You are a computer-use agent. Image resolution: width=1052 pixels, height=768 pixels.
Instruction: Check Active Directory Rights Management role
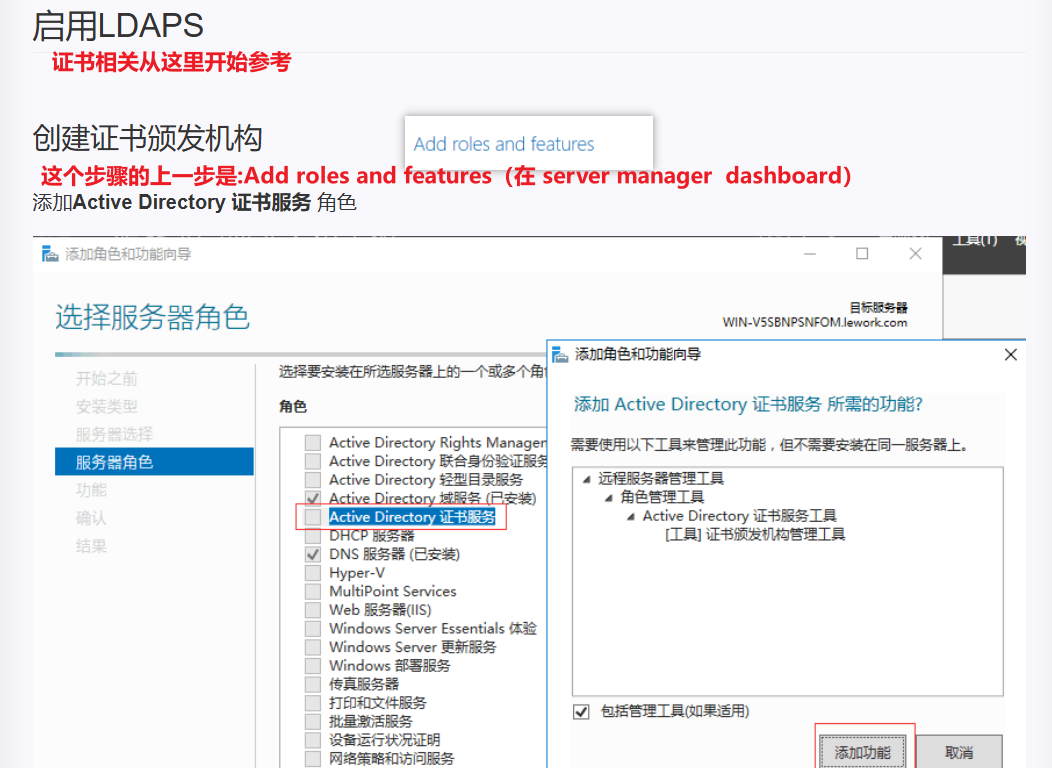click(x=313, y=443)
